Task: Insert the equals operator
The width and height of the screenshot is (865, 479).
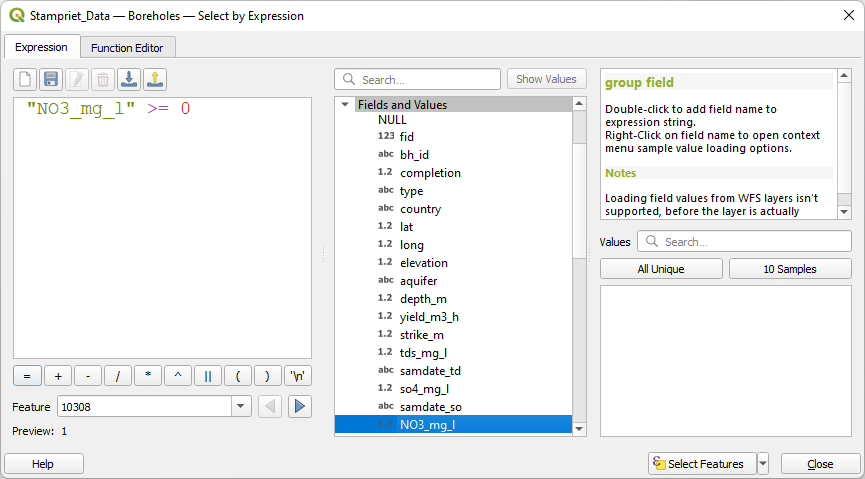Action: point(27,376)
